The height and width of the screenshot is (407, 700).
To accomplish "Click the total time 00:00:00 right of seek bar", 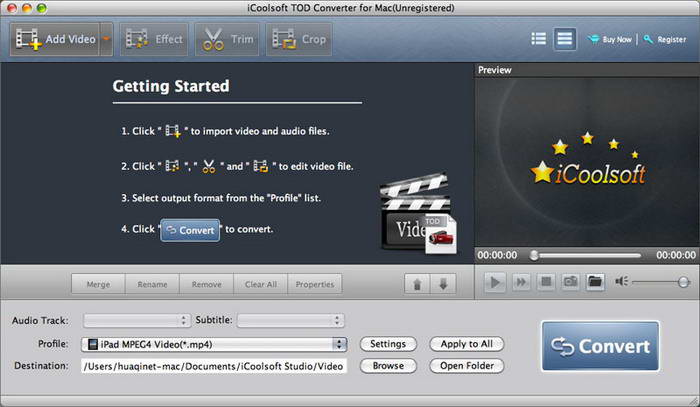I will [675, 255].
